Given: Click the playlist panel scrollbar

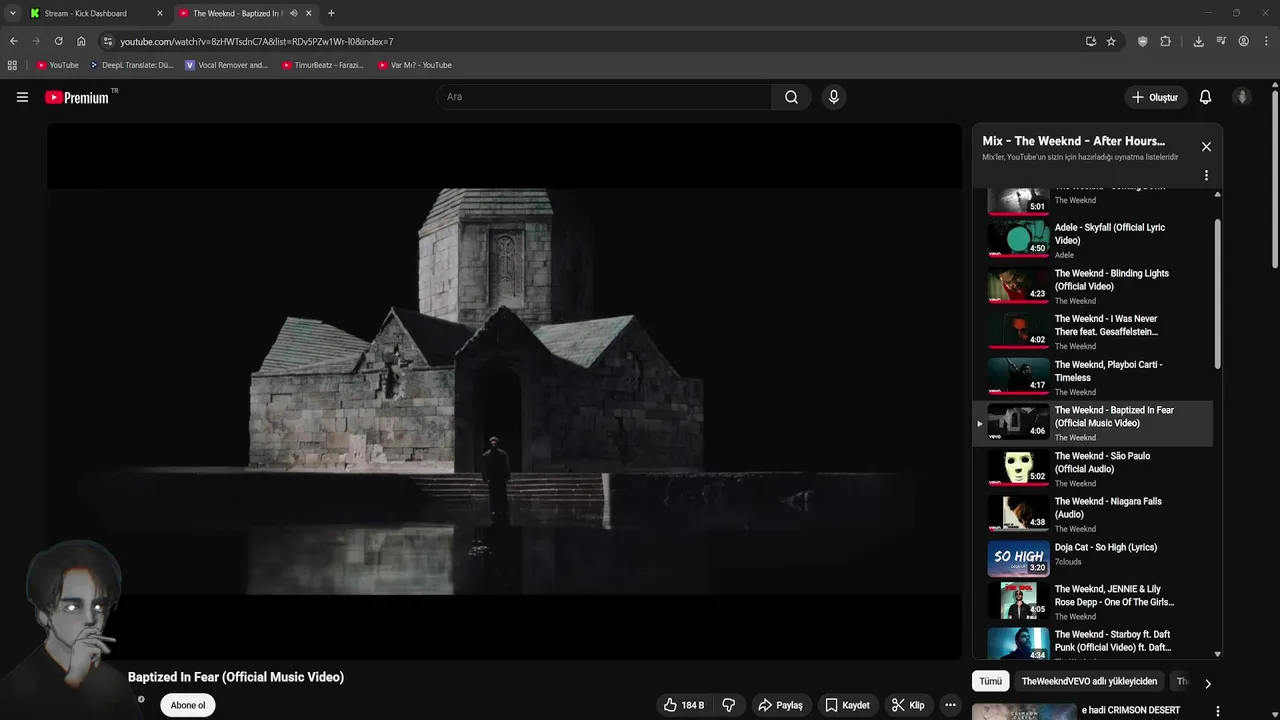Looking at the screenshot, I should point(1217,294).
